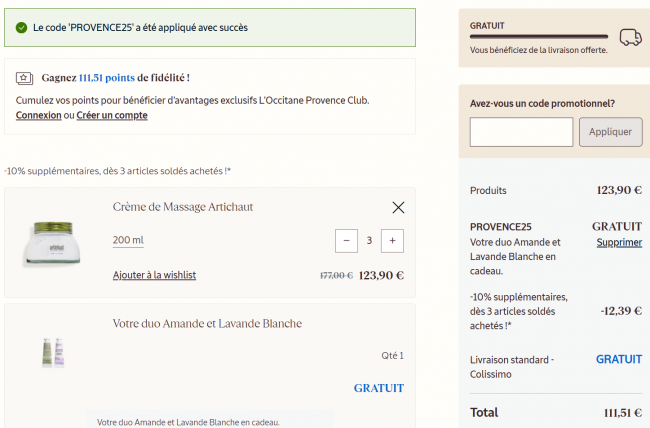The image size is (650, 428).
Task: Click the crossed-out price '177,00 €'
Action: pyautogui.click(x=336, y=275)
